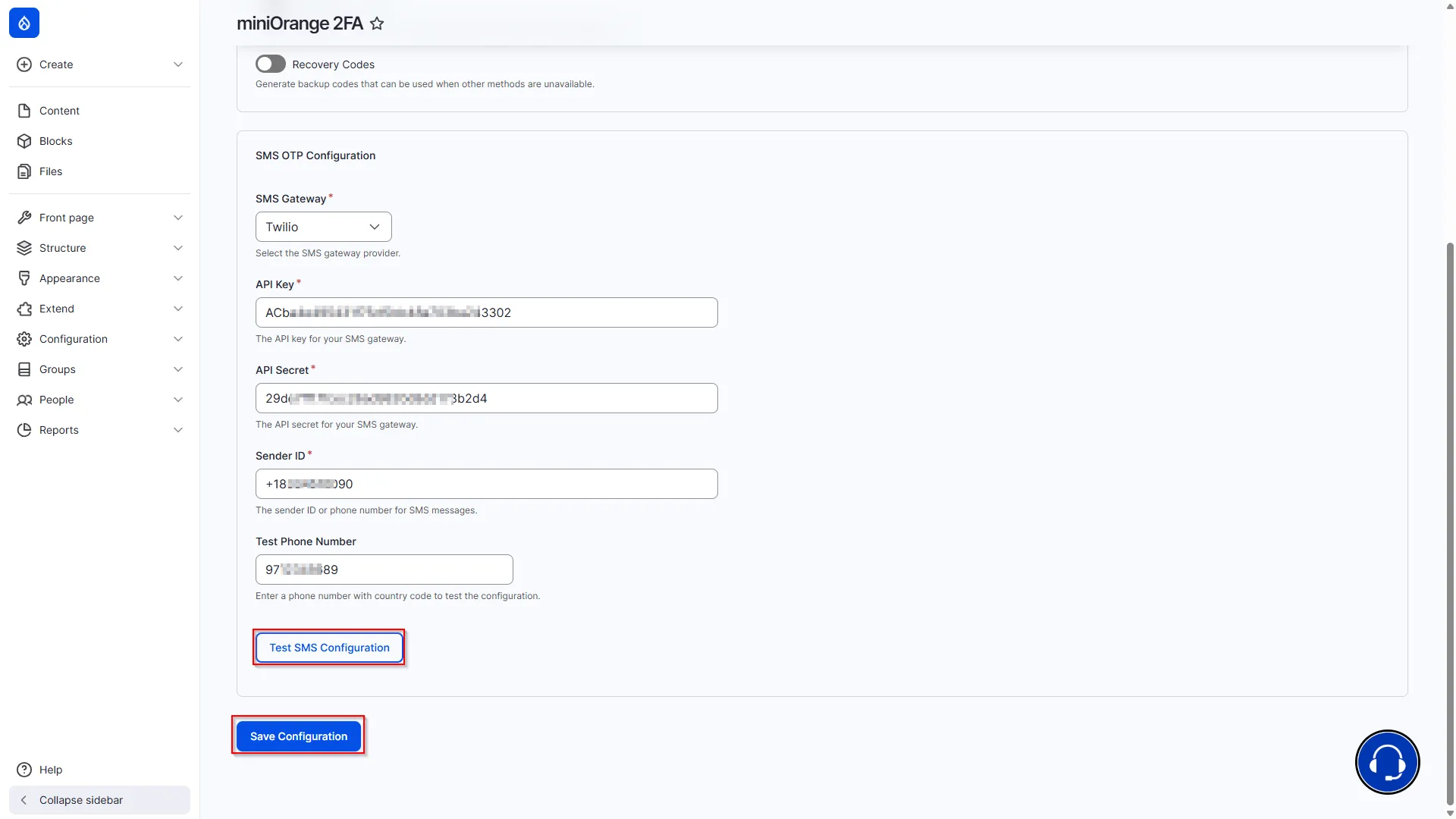Focus the Sender ID input field
The width and height of the screenshot is (1456, 819).
coord(487,484)
